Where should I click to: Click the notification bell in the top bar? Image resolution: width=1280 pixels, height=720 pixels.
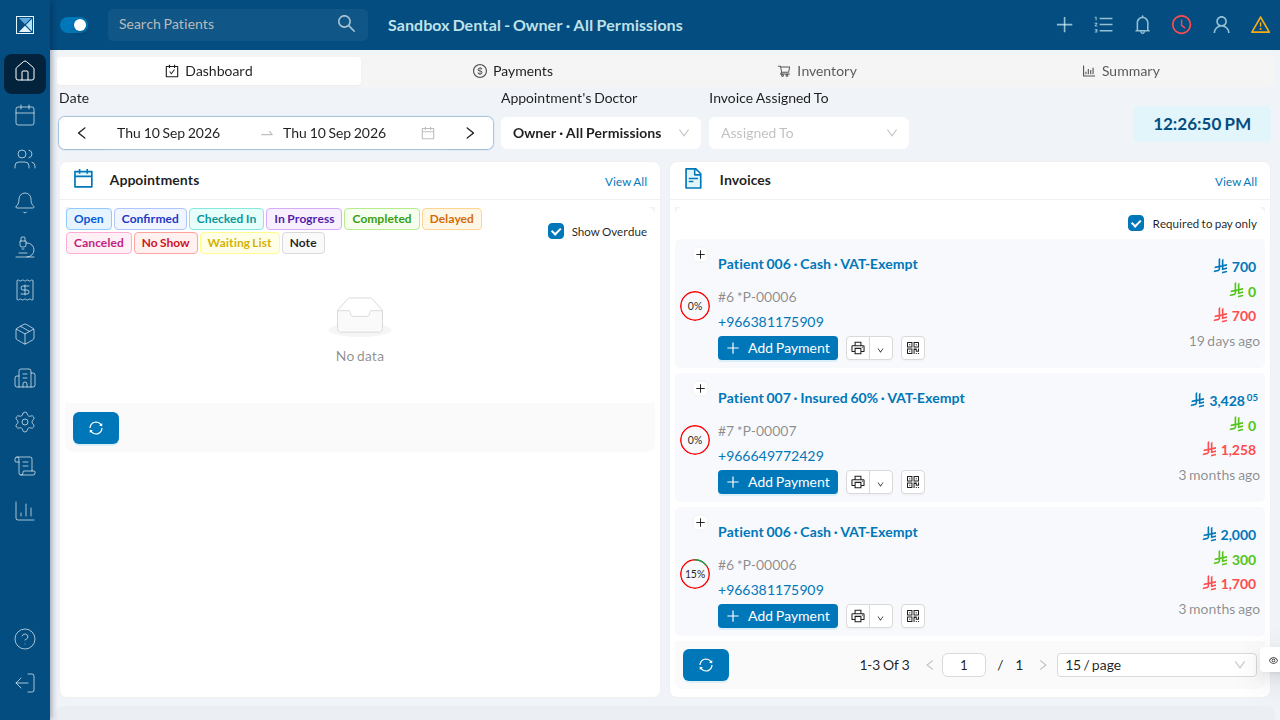click(x=1142, y=25)
